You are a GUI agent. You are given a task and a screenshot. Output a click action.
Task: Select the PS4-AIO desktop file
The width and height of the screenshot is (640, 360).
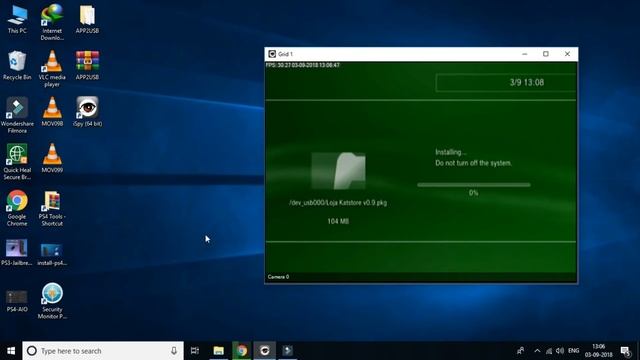tap(17, 301)
